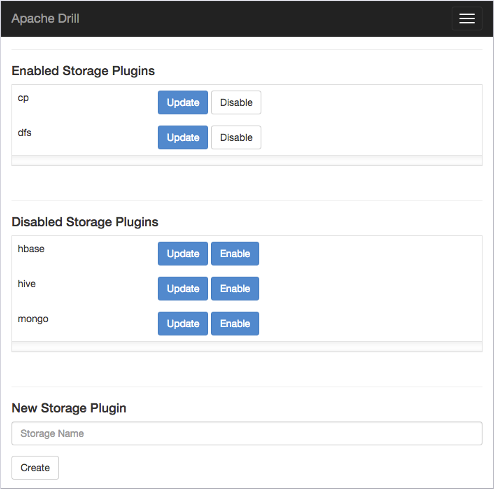Click the Enabled Storage Plugins heading
The image size is (494, 489).
tap(83, 71)
